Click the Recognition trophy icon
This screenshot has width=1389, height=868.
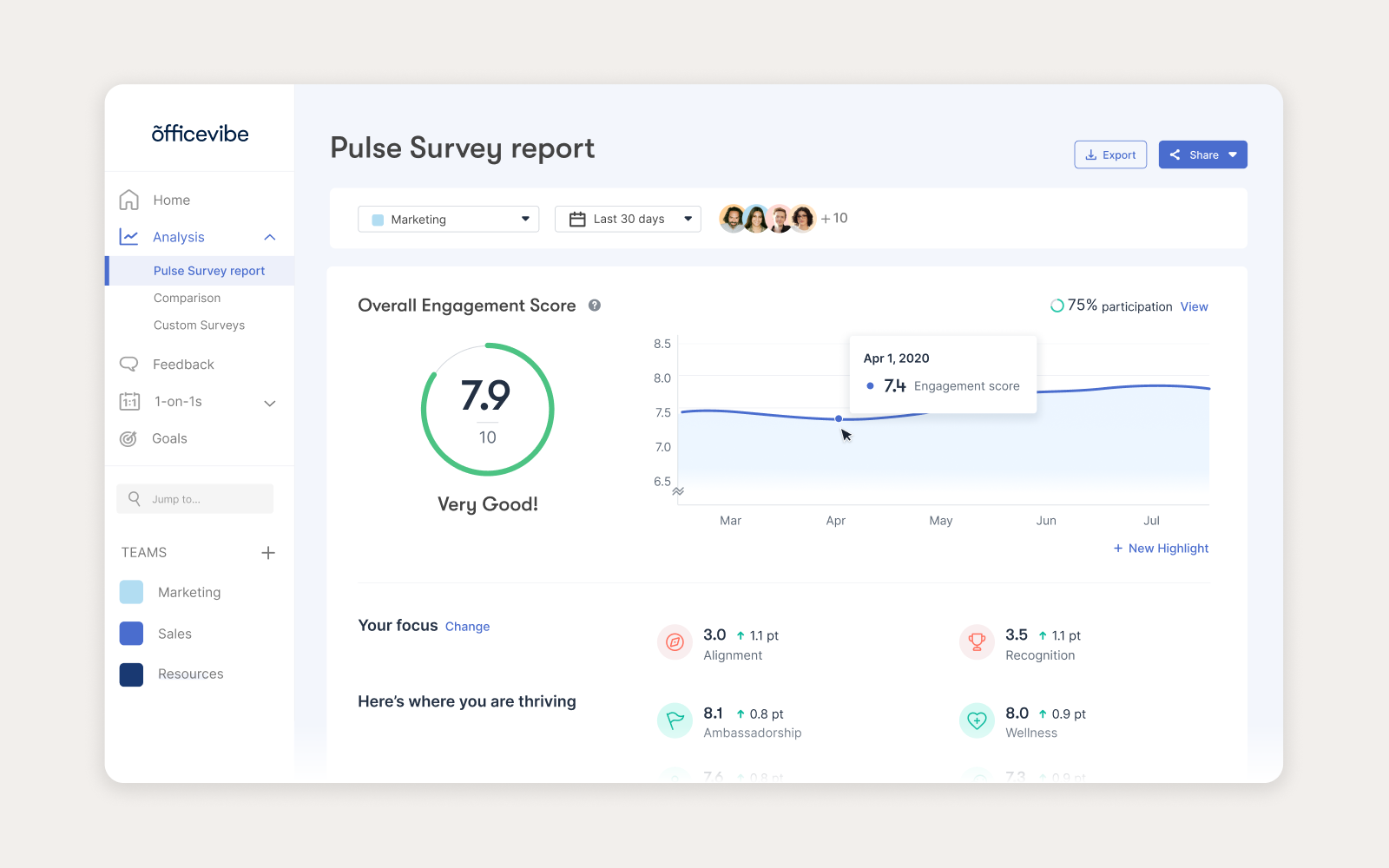click(x=977, y=642)
